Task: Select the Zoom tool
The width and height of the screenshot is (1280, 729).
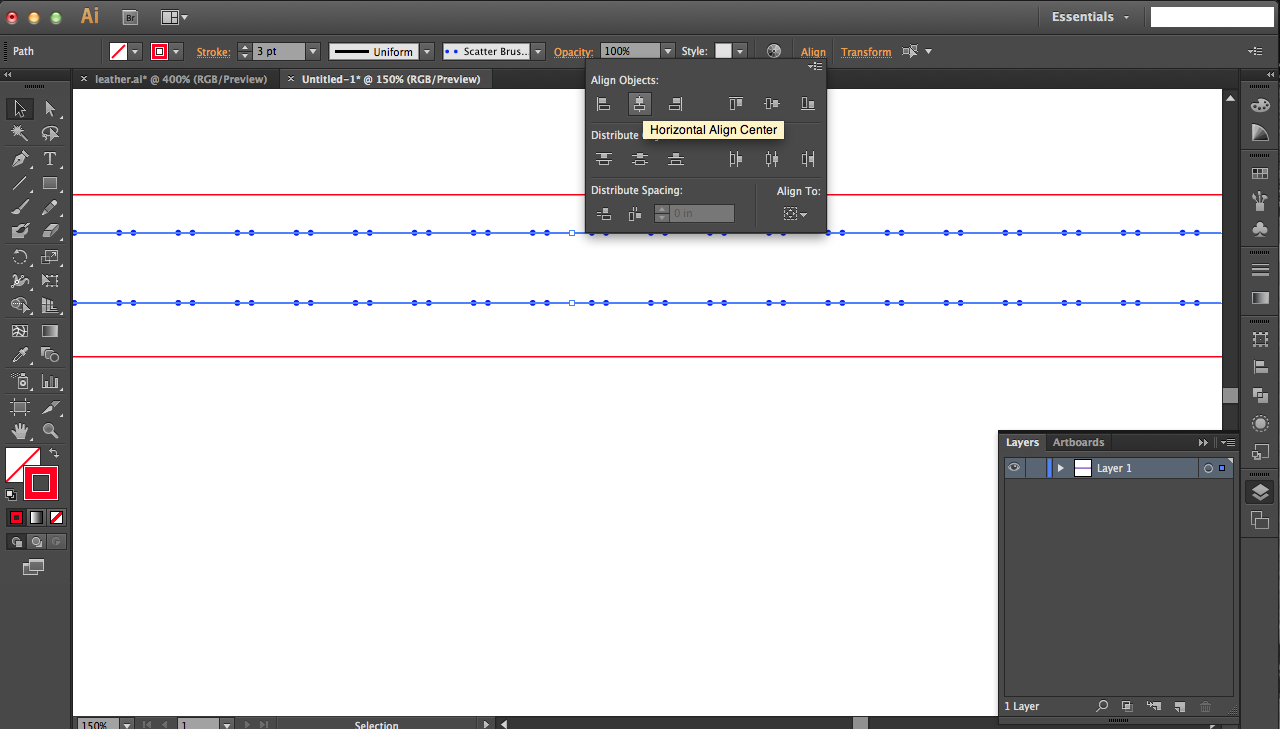Action: tap(52, 431)
